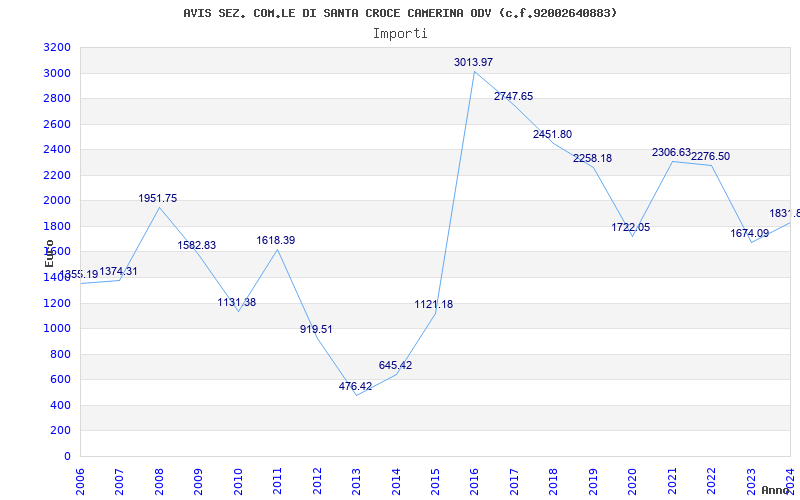This screenshot has height=500, width=800.
Task: Click the 3000 value on Euro axis
Action: coord(57,73)
